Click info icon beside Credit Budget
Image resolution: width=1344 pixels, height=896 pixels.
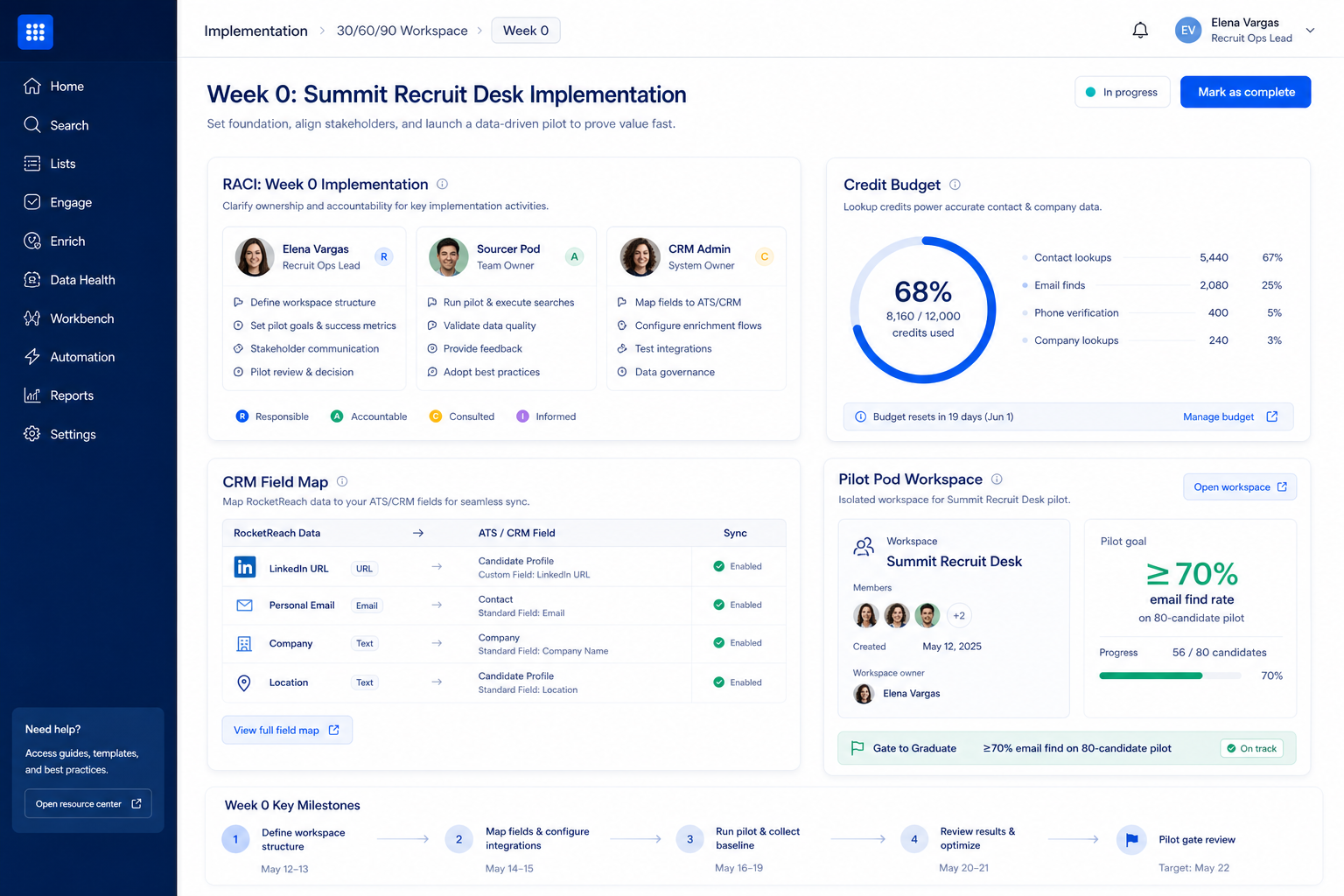click(955, 185)
